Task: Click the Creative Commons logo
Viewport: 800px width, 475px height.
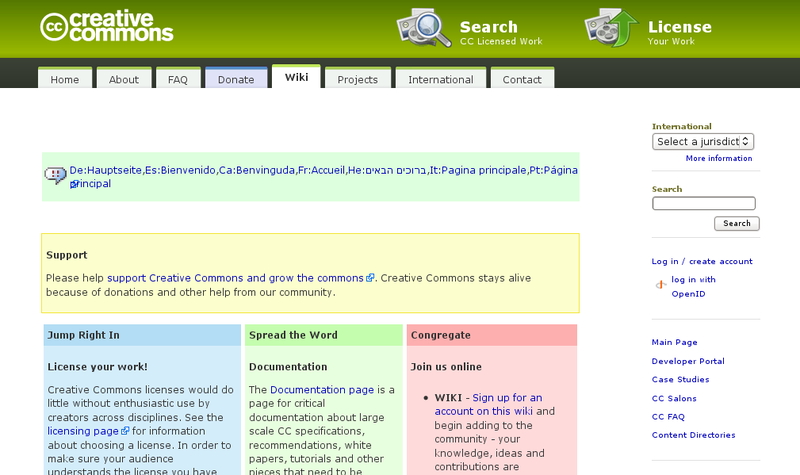Action: click(x=107, y=28)
